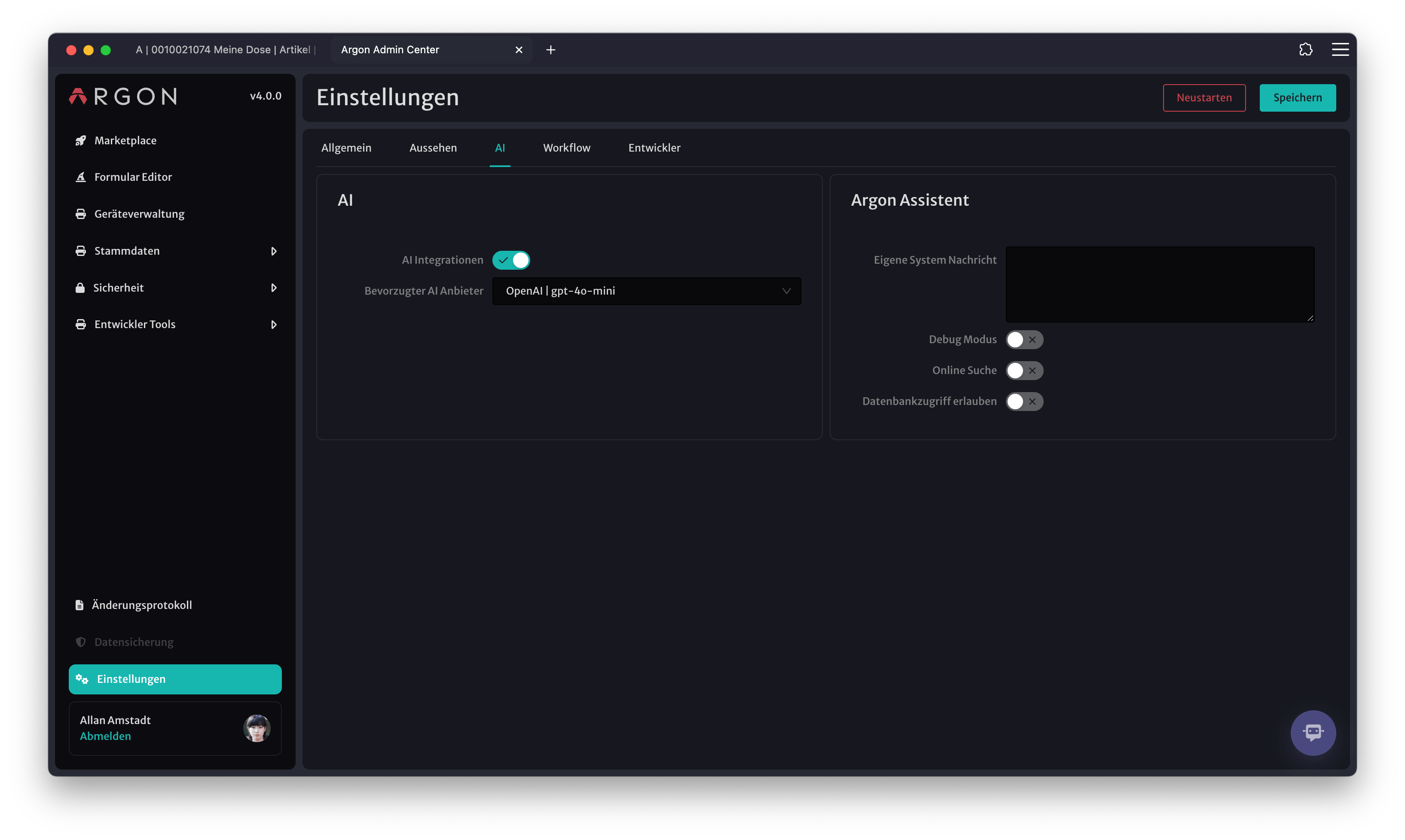Click the v4.0.0 version label
Screen dimensions: 1405x840
coord(266,96)
